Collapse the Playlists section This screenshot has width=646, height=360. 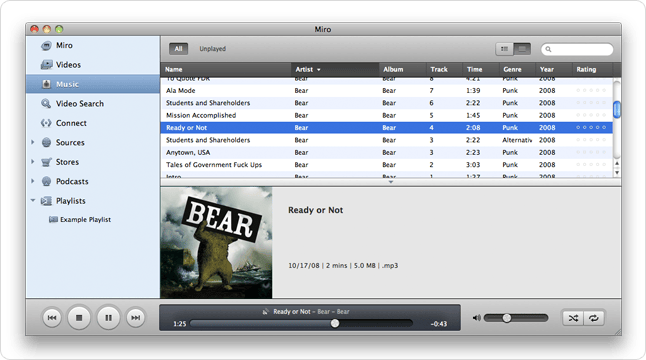point(33,201)
